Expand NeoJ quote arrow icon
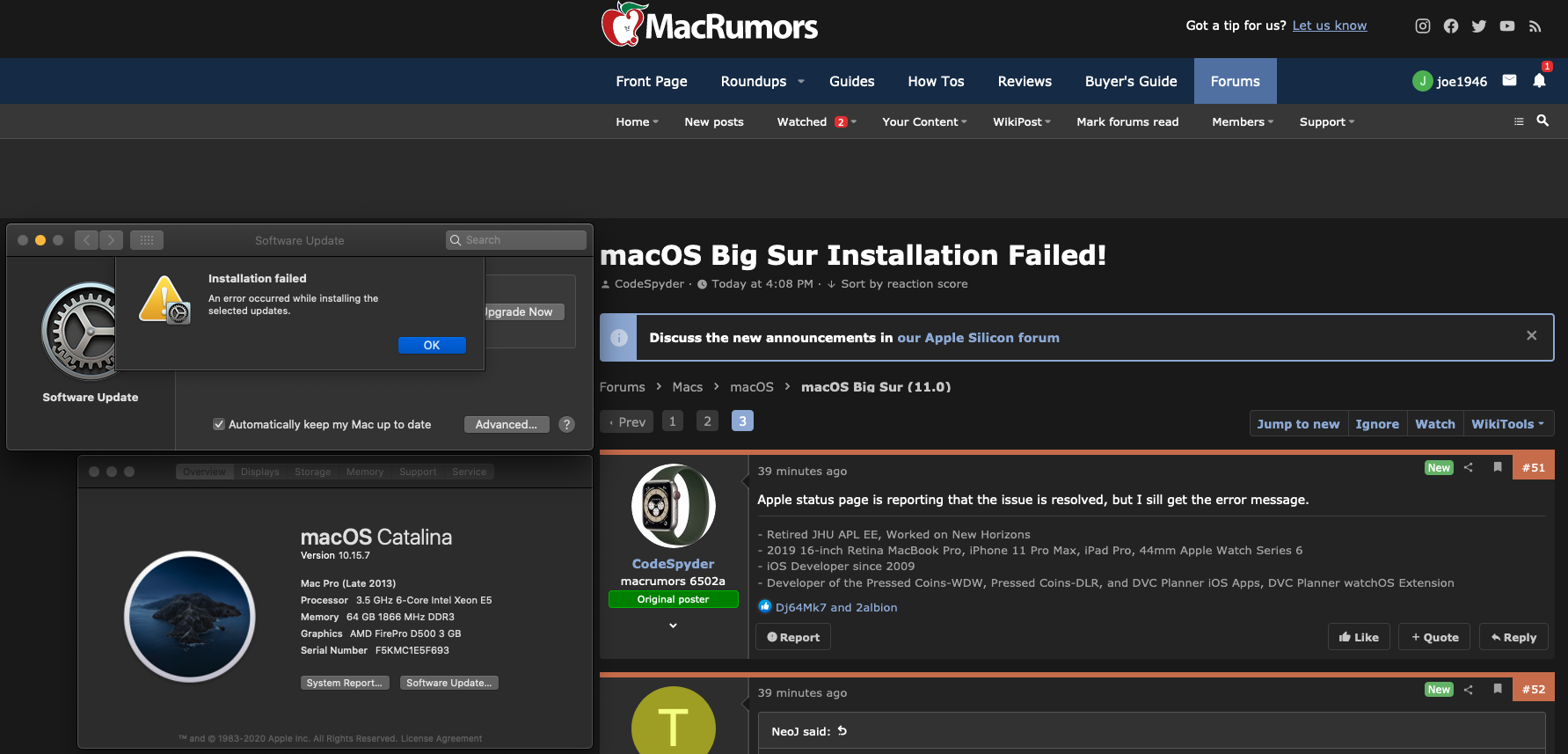 (x=842, y=731)
